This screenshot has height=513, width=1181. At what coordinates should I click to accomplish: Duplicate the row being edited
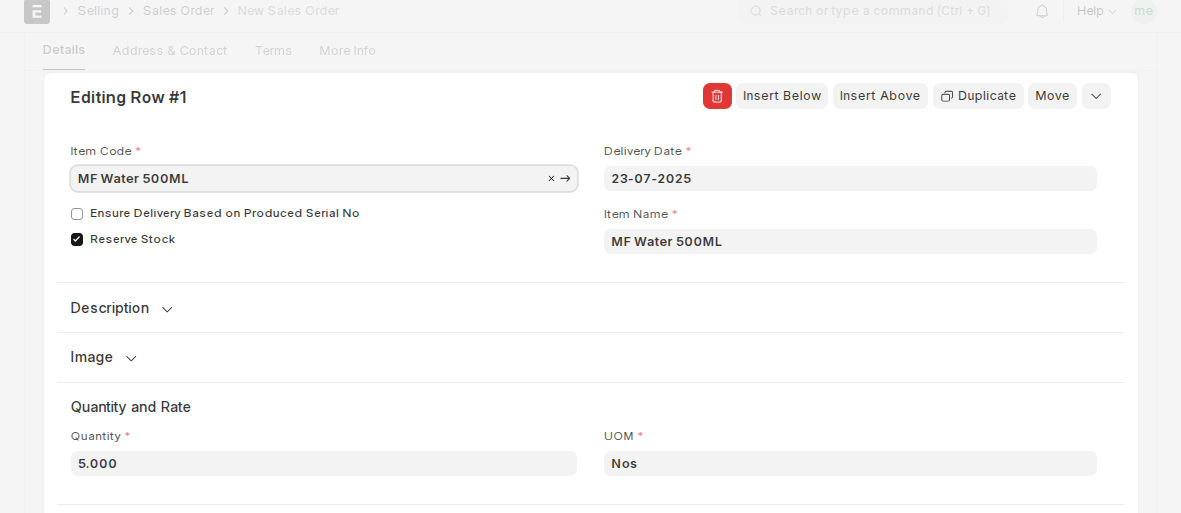[x=978, y=96]
